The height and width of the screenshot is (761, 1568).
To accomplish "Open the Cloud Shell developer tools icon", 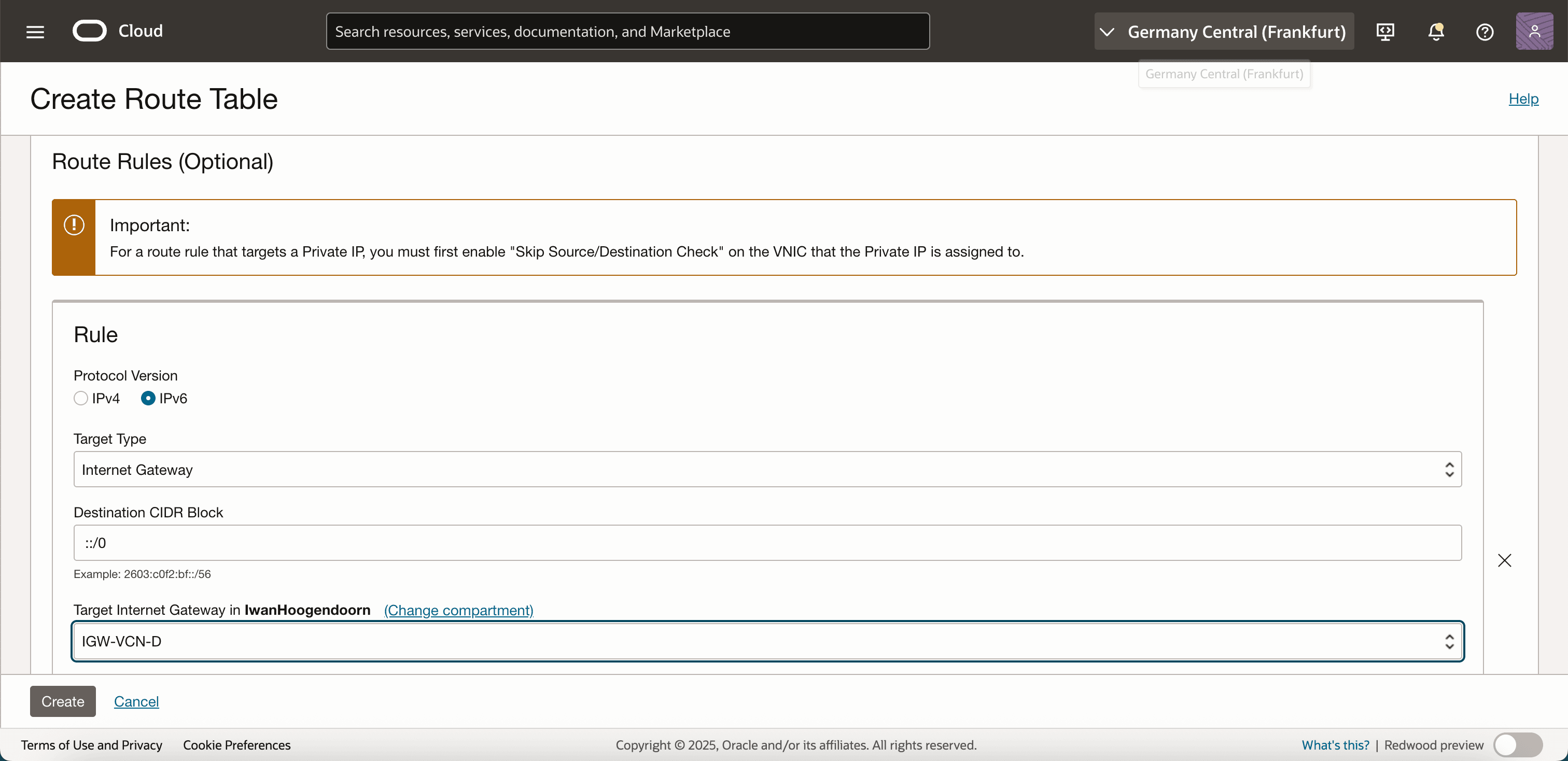I will coord(1385,32).
